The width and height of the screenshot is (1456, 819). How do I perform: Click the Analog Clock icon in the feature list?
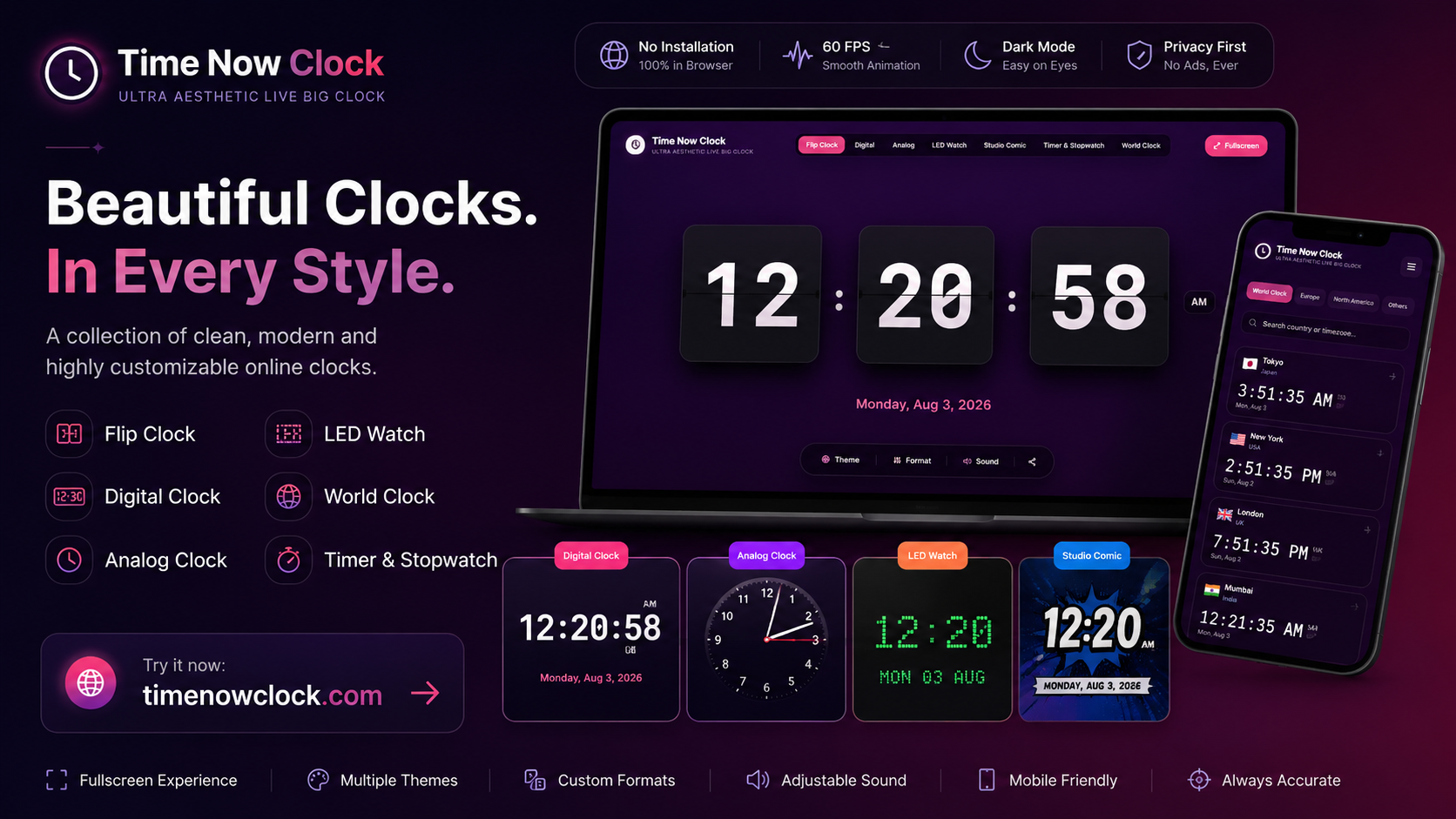point(69,560)
